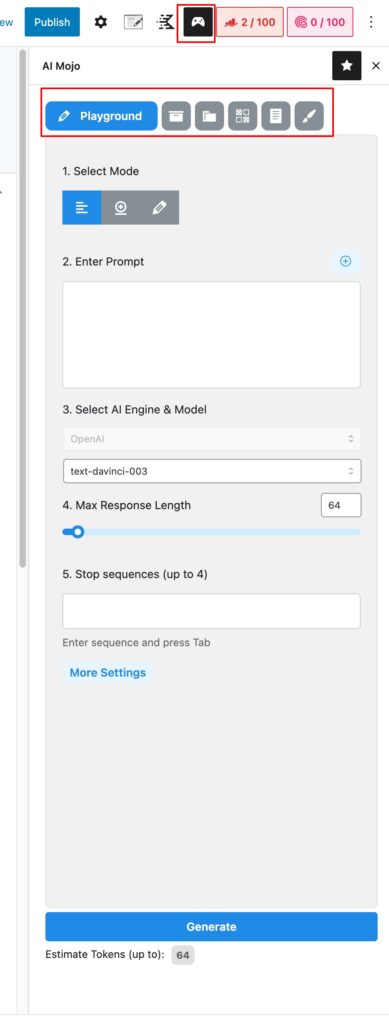Open the three-dot options menu
The height and width of the screenshot is (1024, 389).
point(371,22)
